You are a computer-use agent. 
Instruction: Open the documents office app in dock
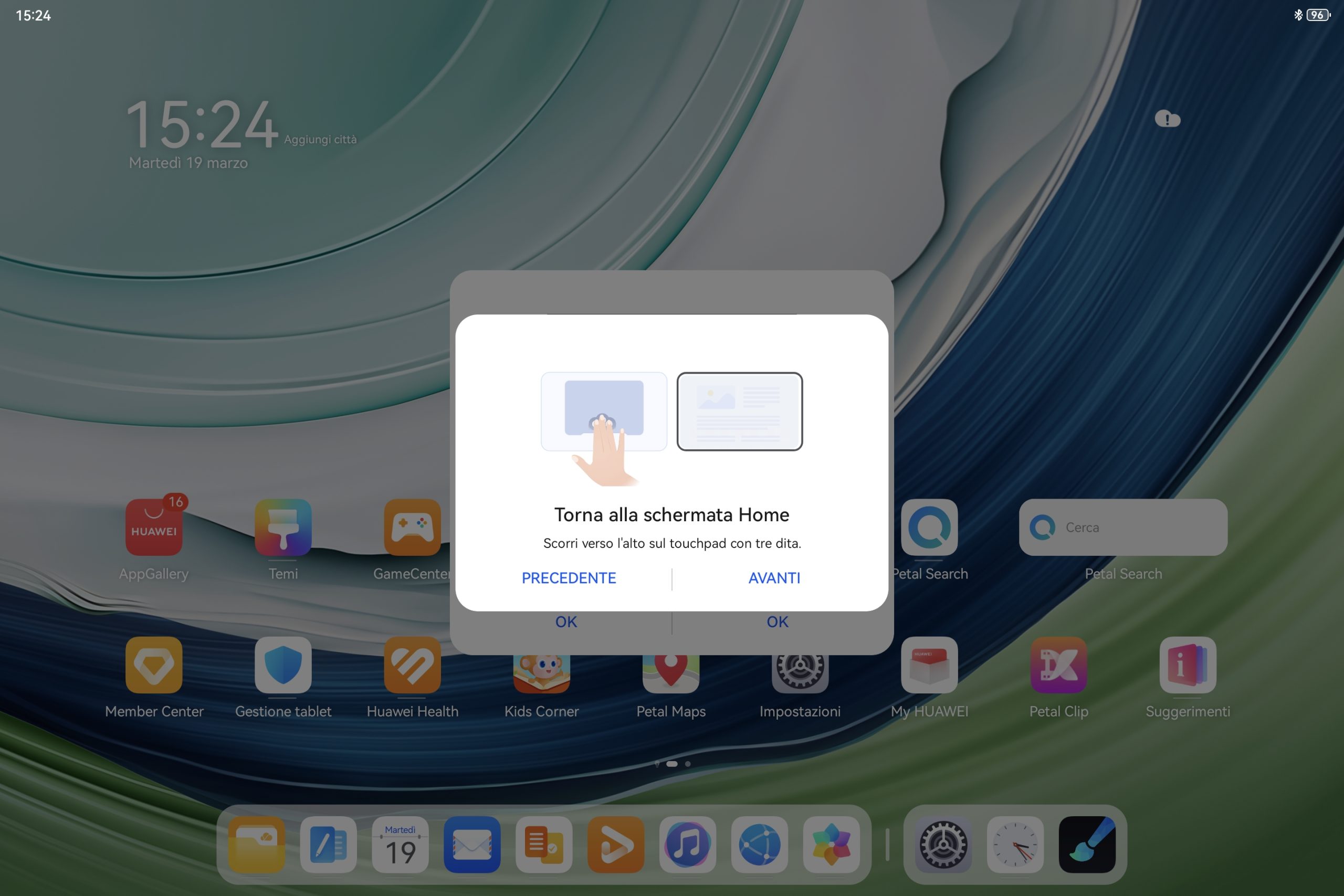pyautogui.click(x=544, y=845)
